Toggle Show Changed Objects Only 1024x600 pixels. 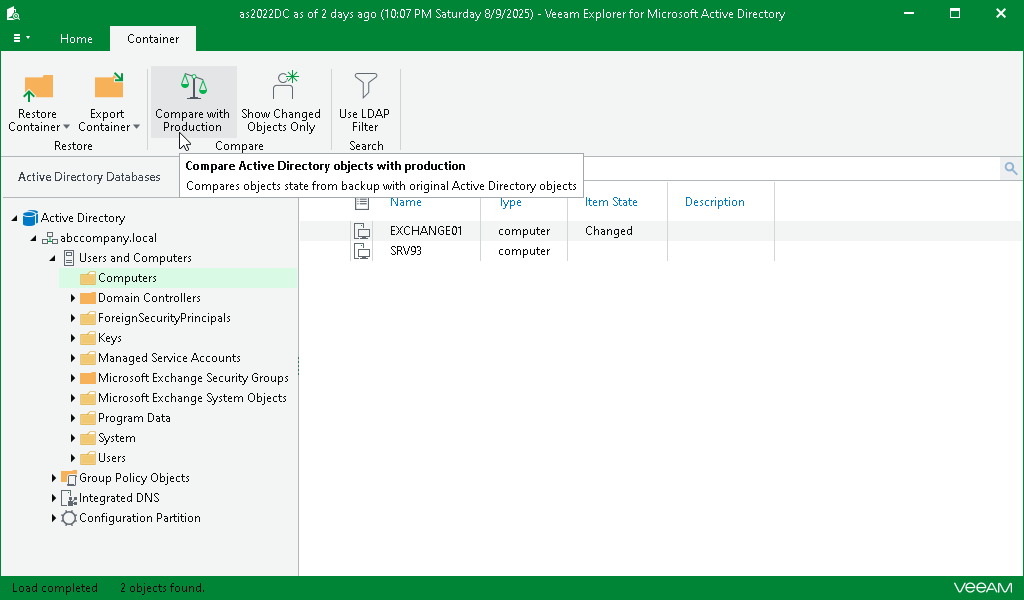click(x=281, y=100)
